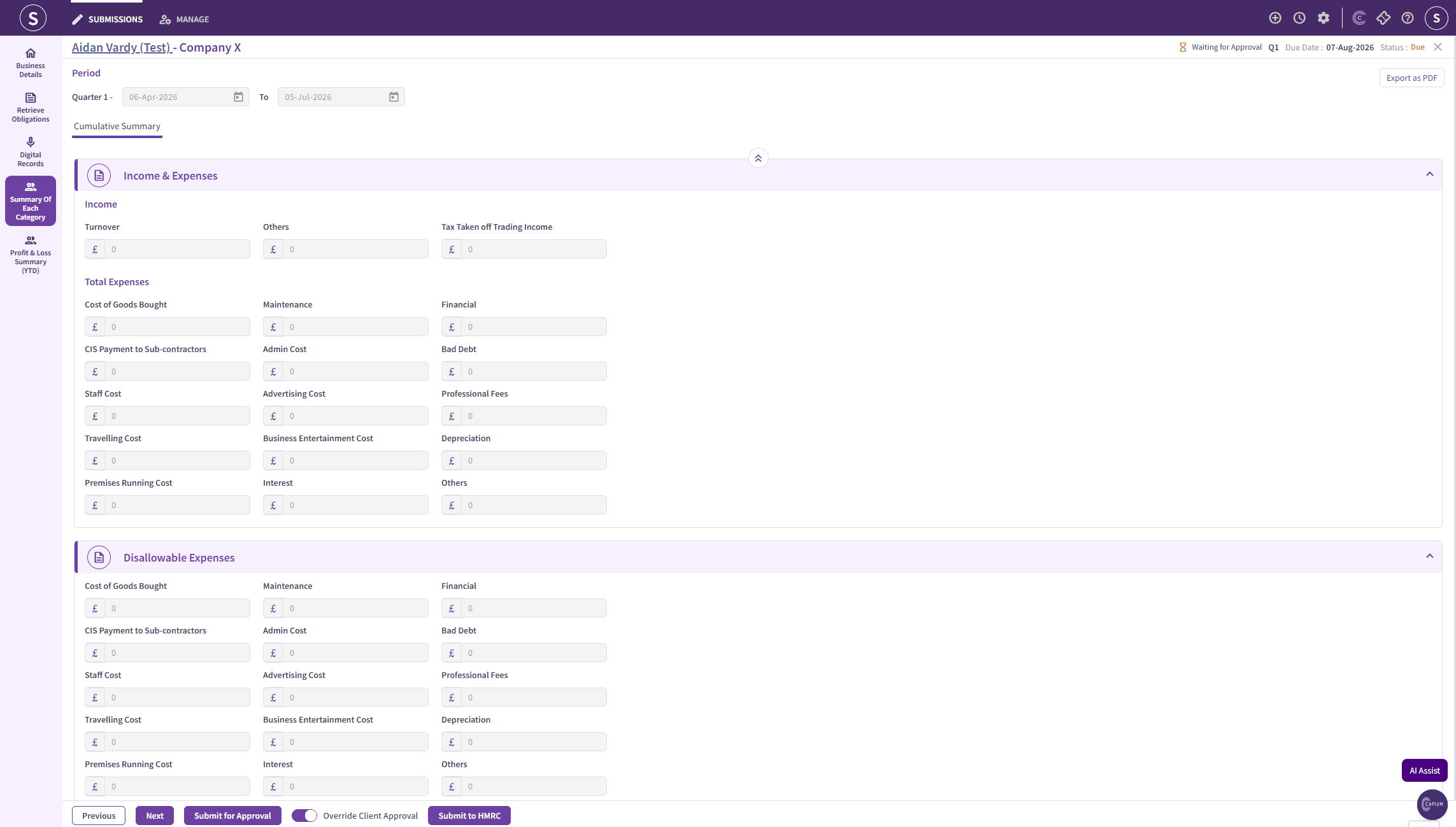
Task: Click the diamond-shaped icon in the header
Action: (x=1383, y=18)
